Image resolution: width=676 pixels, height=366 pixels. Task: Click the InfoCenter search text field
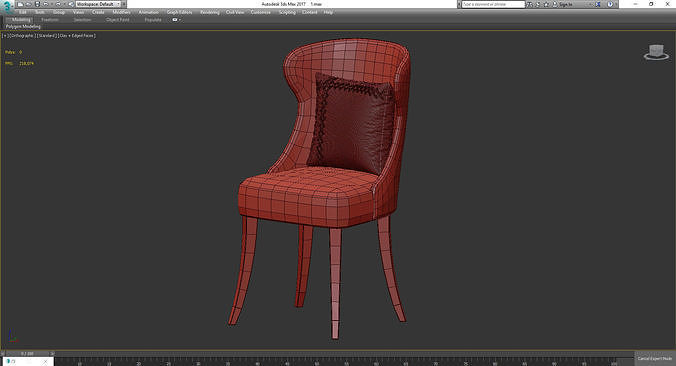click(493, 4)
